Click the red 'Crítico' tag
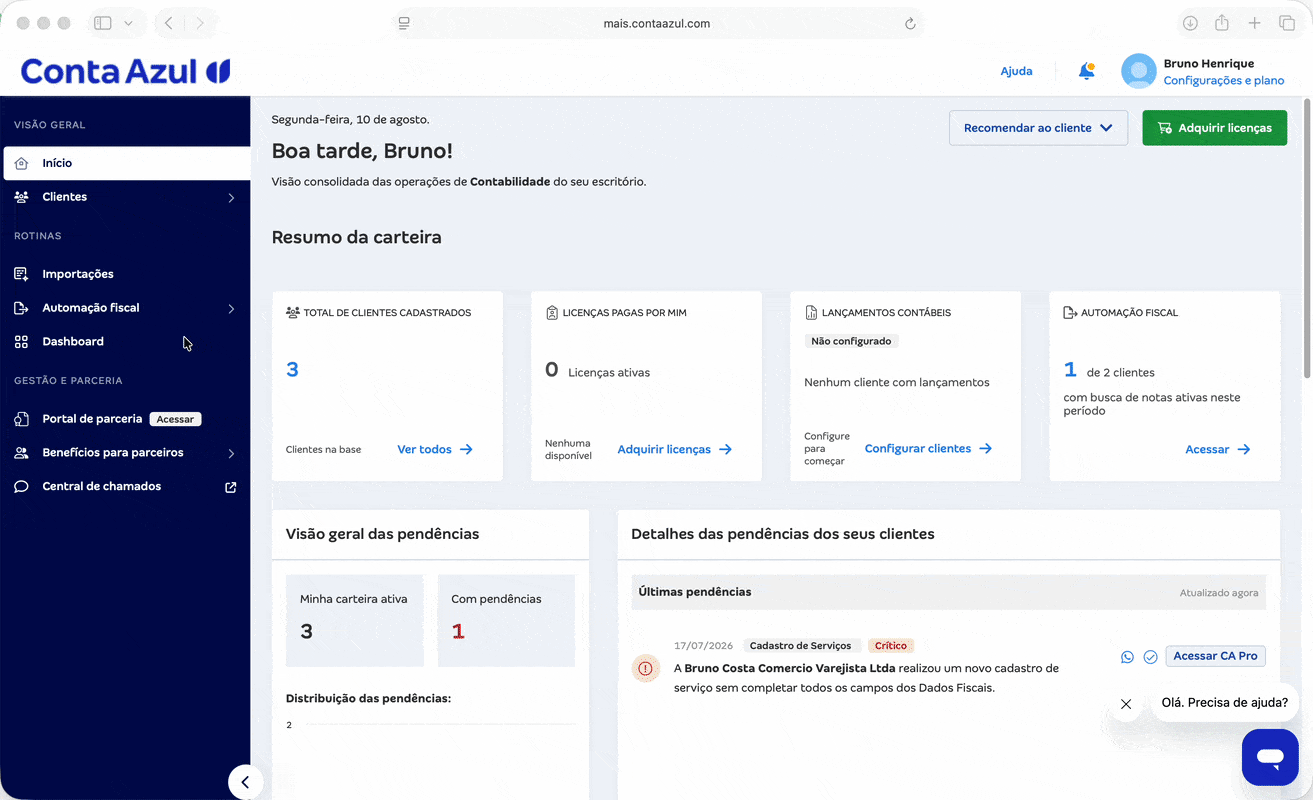 click(x=891, y=646)
